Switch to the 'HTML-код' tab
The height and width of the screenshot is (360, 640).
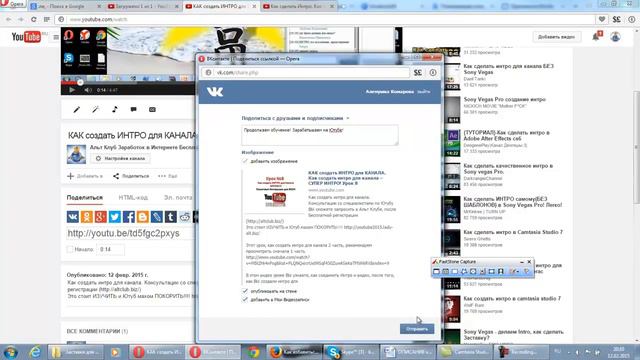(x=133, y=198)
